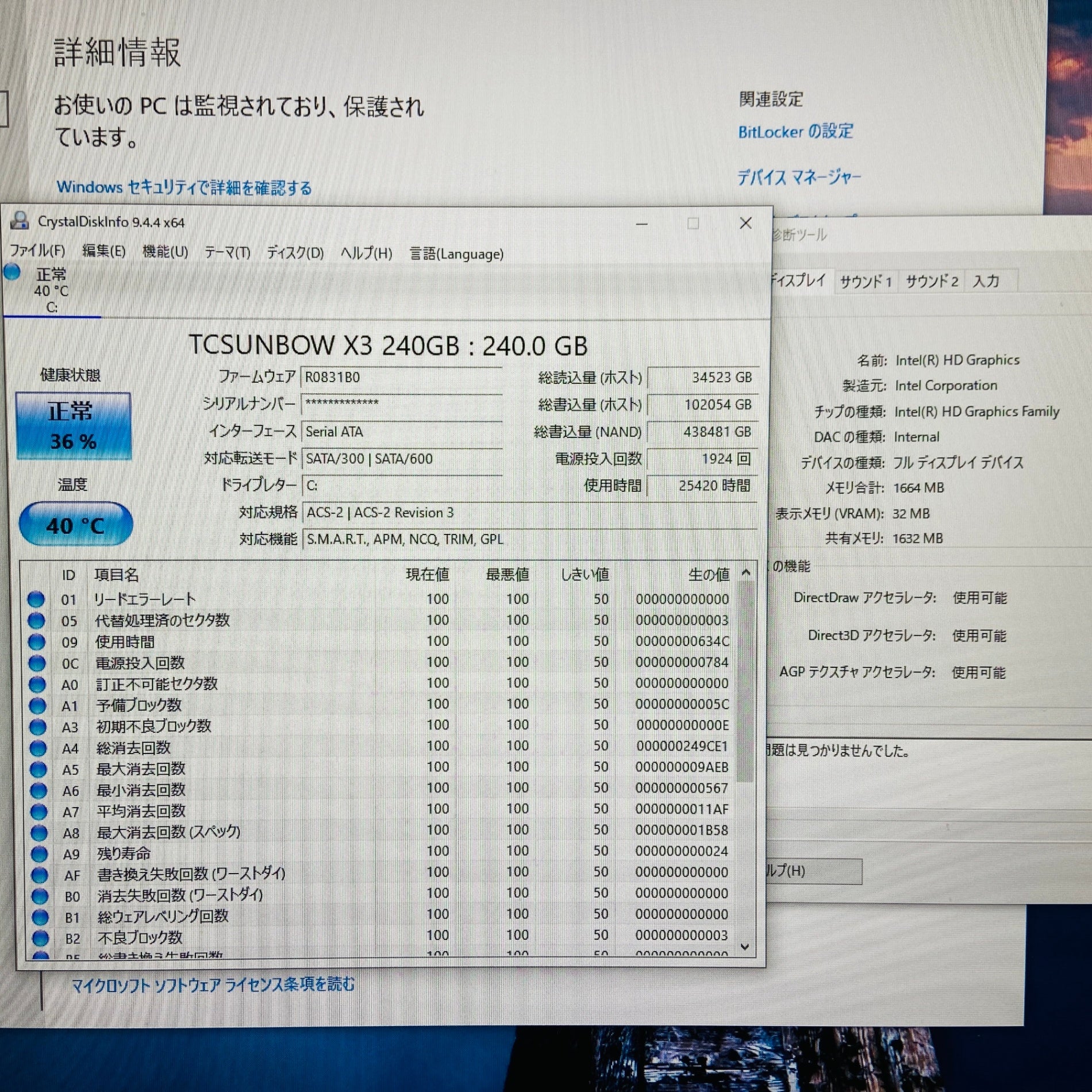Open the BitLocker の設定 link

click(795, 132)
